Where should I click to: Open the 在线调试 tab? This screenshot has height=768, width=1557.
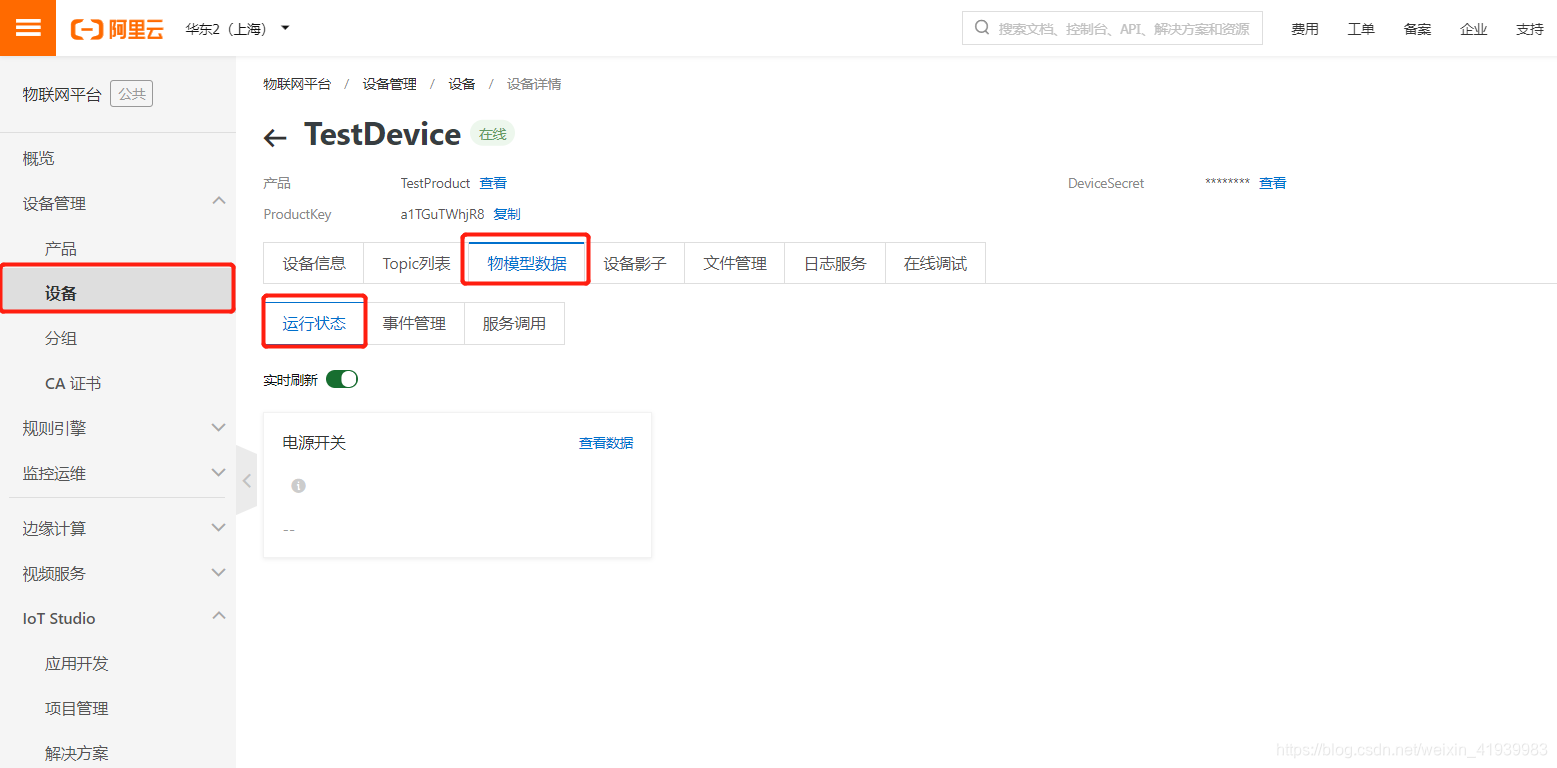pyautogui.click(x=934, y=263)
